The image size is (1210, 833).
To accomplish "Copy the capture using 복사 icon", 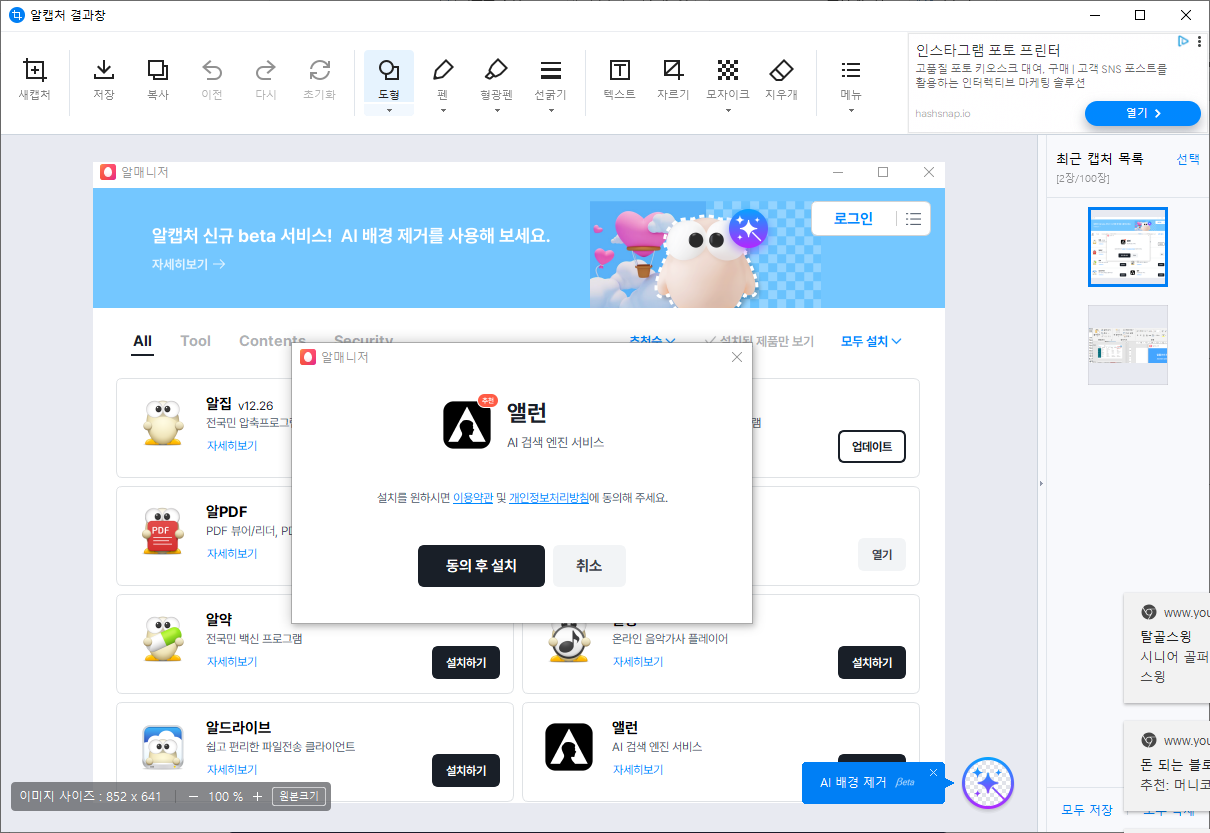I will coord(158,78).
